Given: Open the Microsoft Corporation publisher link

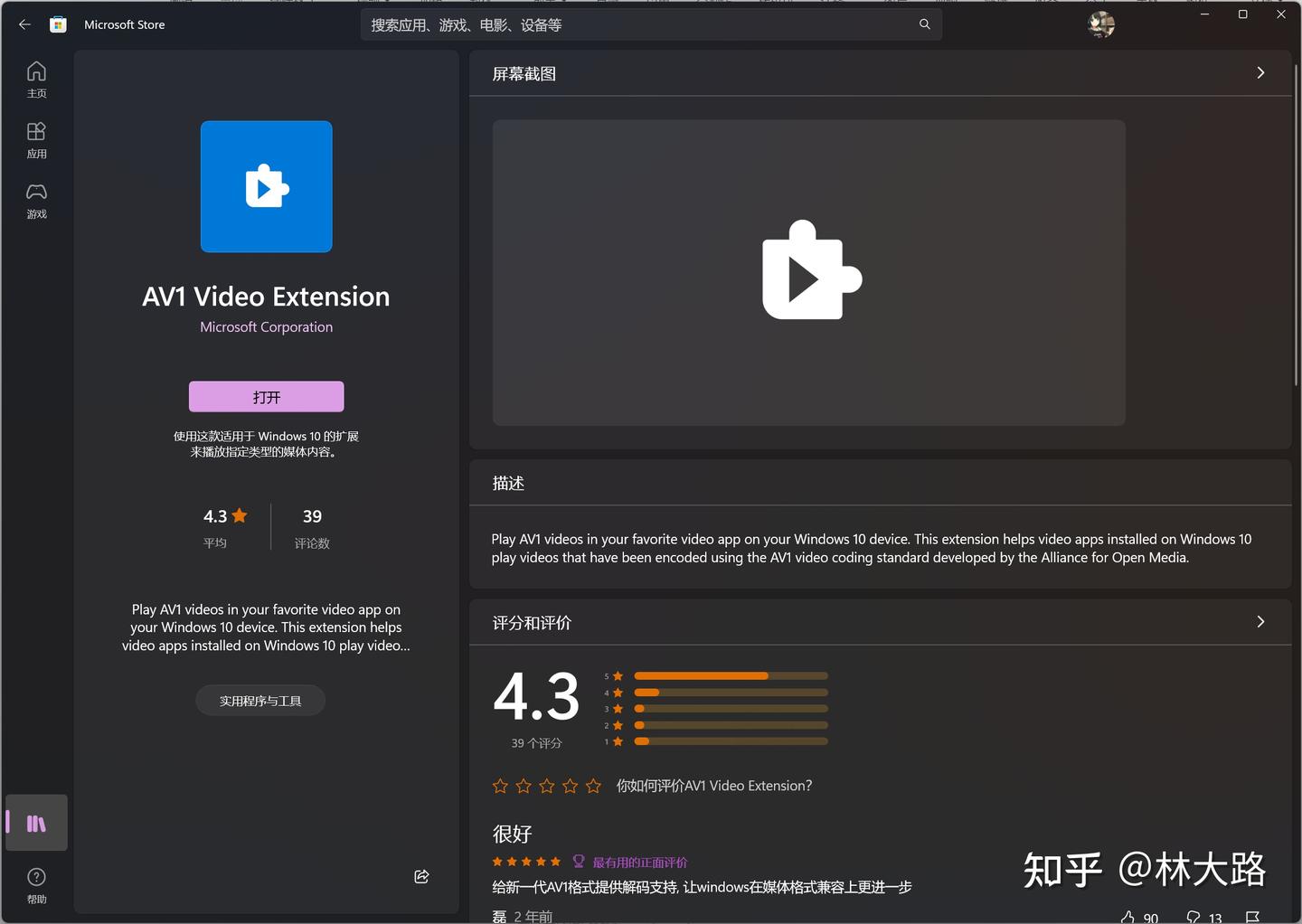Looking at the screenshot, I should pos(266,326).
